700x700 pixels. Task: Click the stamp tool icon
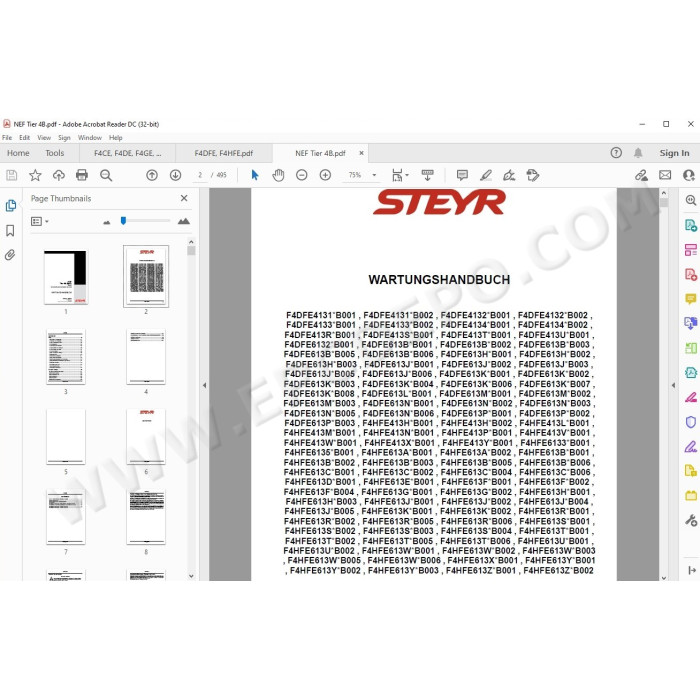pyautogui.click(x=533, y=175)
